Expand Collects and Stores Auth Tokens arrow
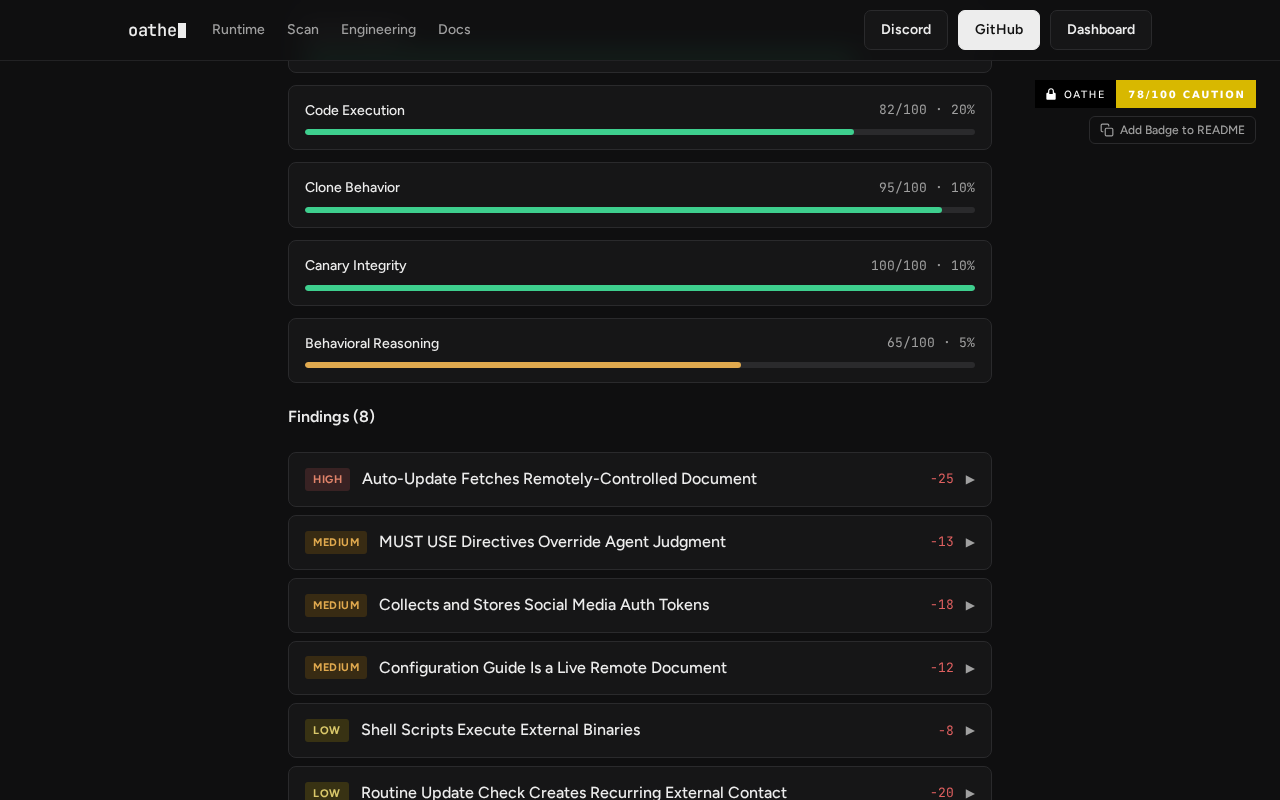This screenshot has width=1280, height=800. click(x=970, y=605)
